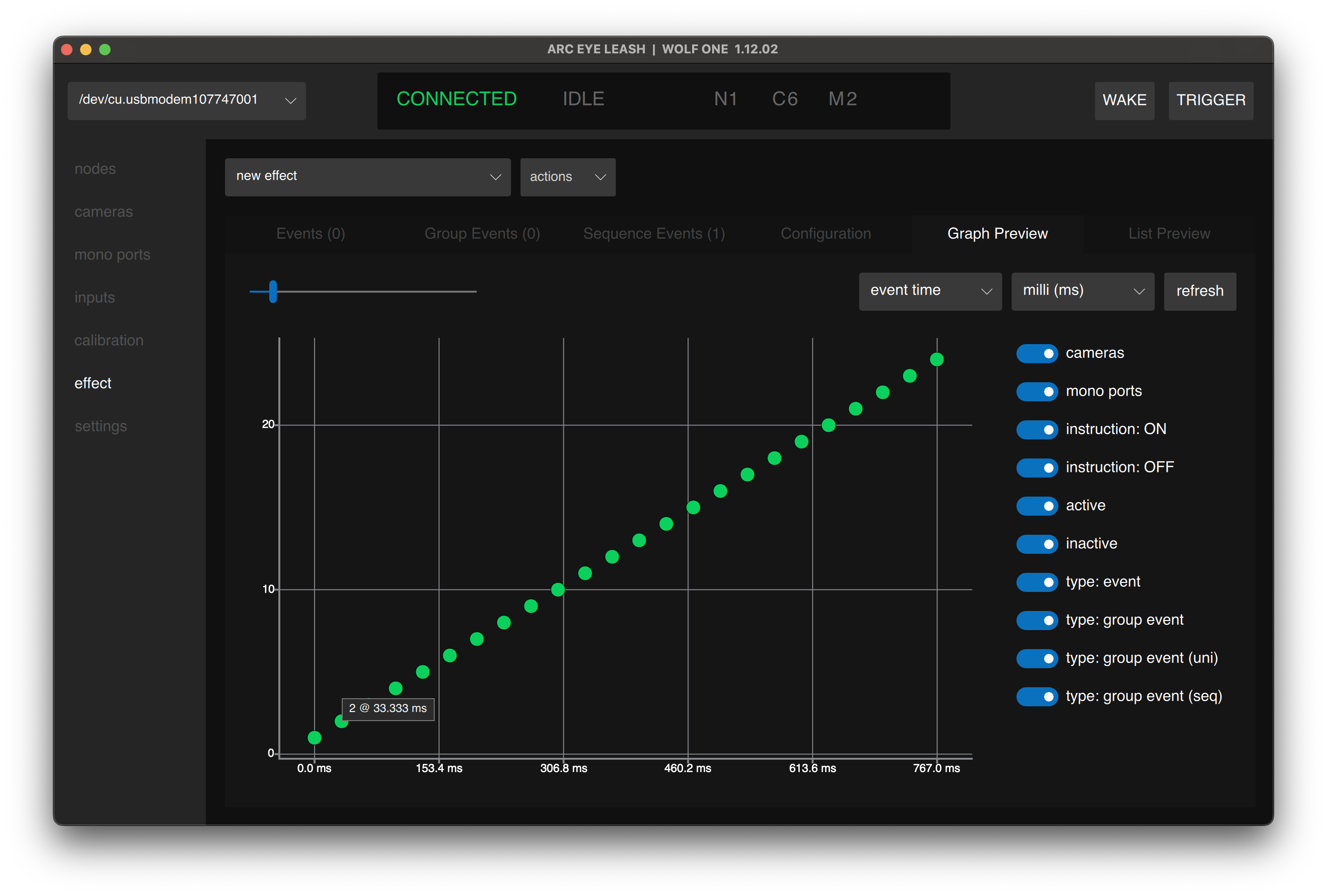The width and height of the screenshot is (1327, 896).
Task: Open the Configuration tab
Action: click(825, 234)
